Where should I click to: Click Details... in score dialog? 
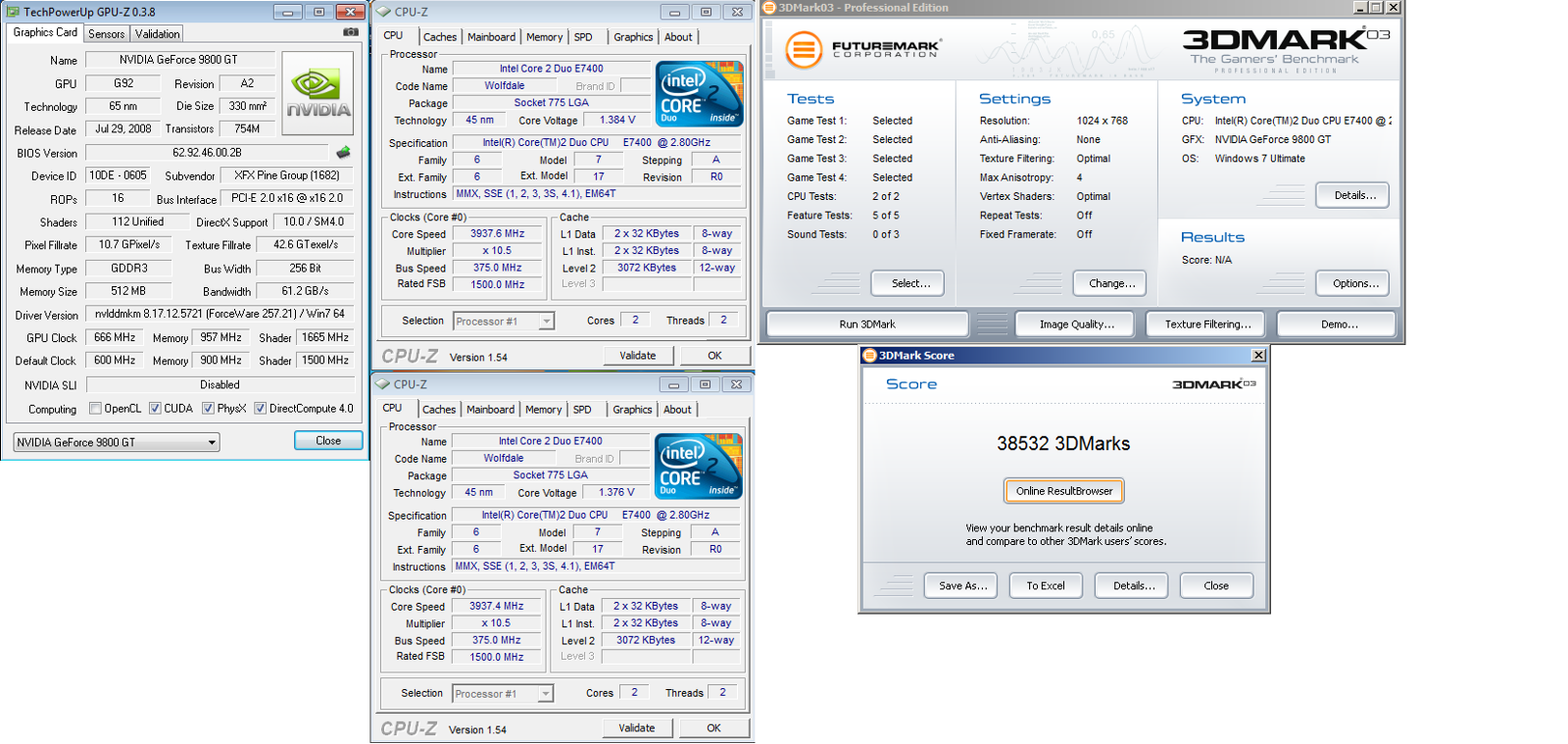1133,586
